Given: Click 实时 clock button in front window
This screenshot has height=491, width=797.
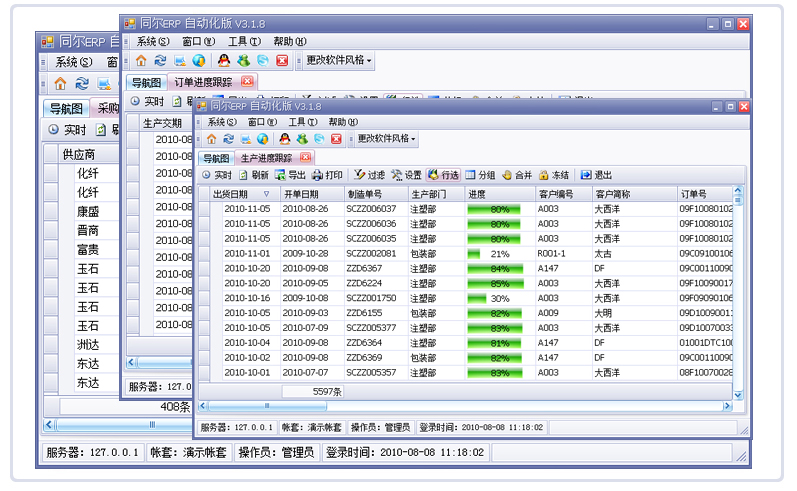Looking at the screenshot, I should point(217,175).
